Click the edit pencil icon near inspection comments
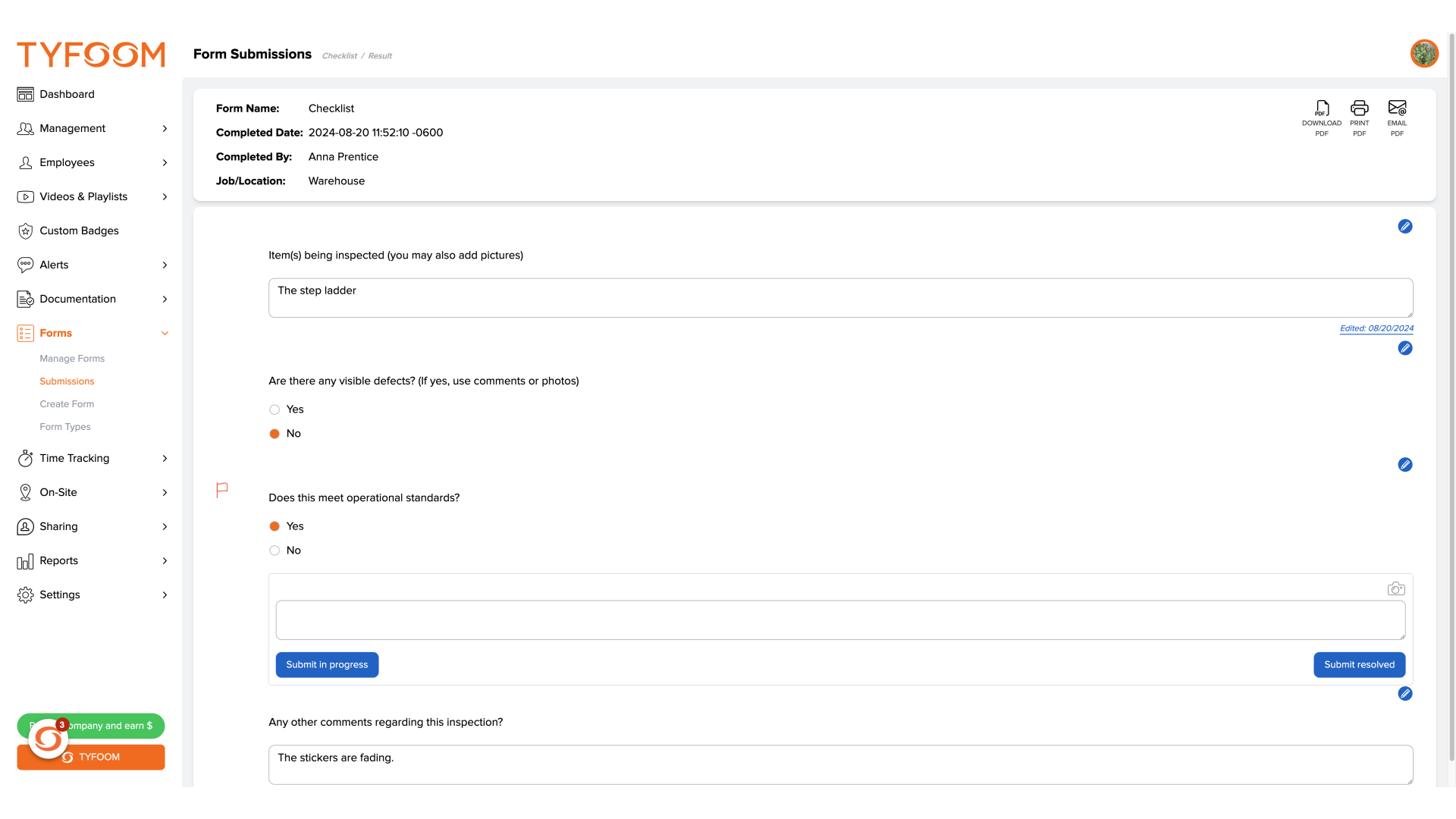1456x819 pixels. [1405, 693]
